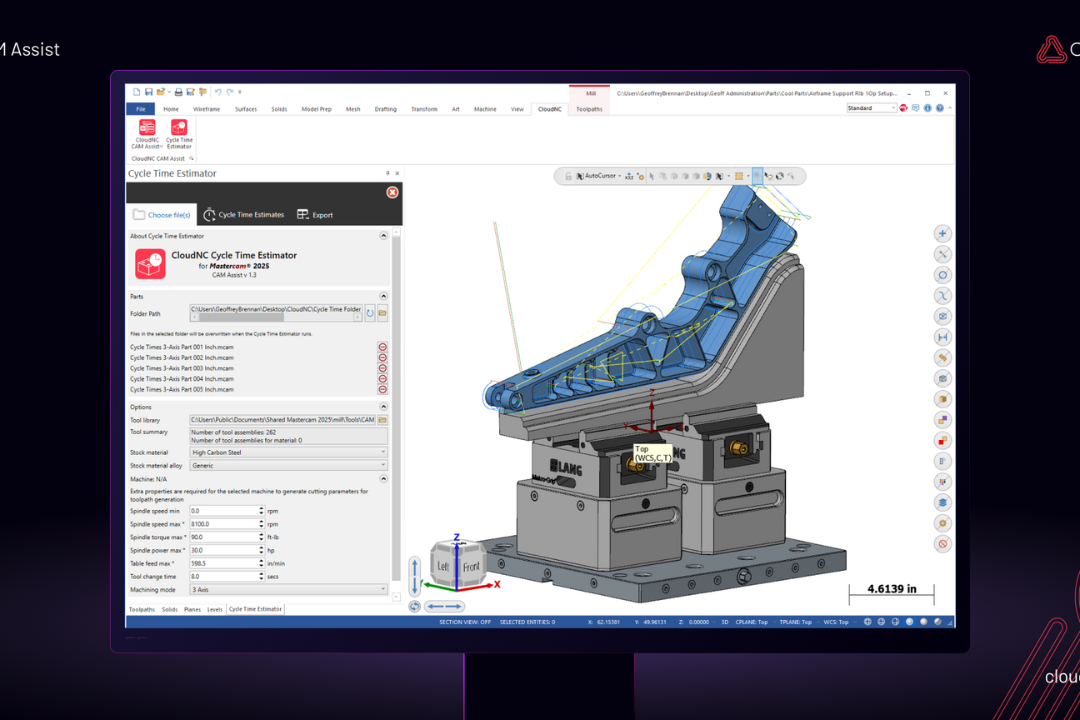Click the Tool change time stepper arrows

click(x=261, y=577)
